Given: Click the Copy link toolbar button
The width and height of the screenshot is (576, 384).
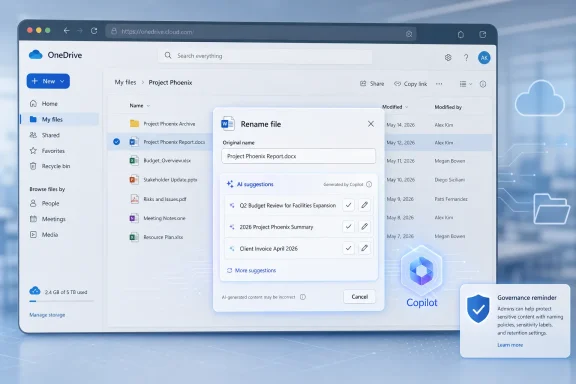Looking at the screenshot, I should (410, 84).
